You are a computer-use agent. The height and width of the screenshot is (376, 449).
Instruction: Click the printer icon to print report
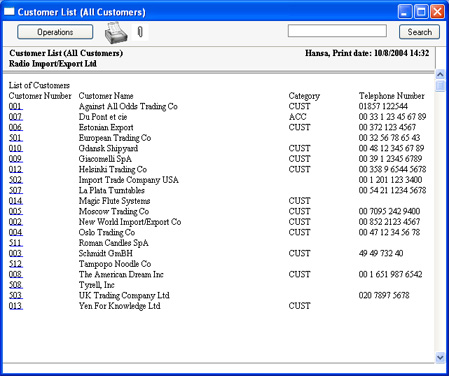pyautogui.click(x=116, y=32)
